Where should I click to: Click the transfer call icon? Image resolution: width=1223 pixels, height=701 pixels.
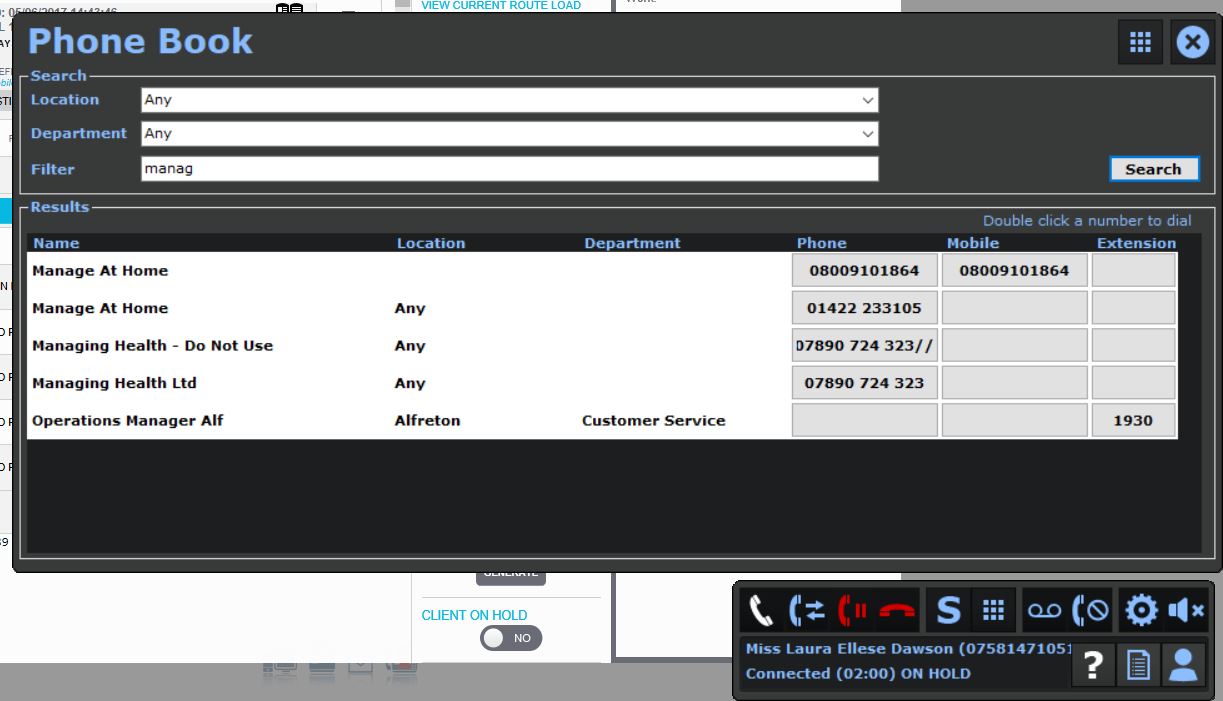pyautogui.click(x=807, y=610)
